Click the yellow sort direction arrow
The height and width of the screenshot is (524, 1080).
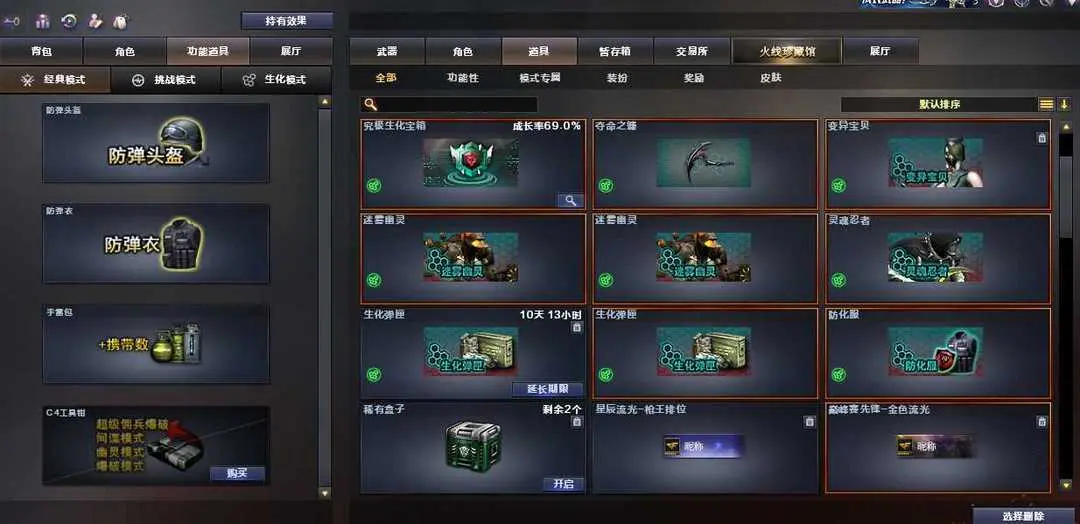(1064, 105)
